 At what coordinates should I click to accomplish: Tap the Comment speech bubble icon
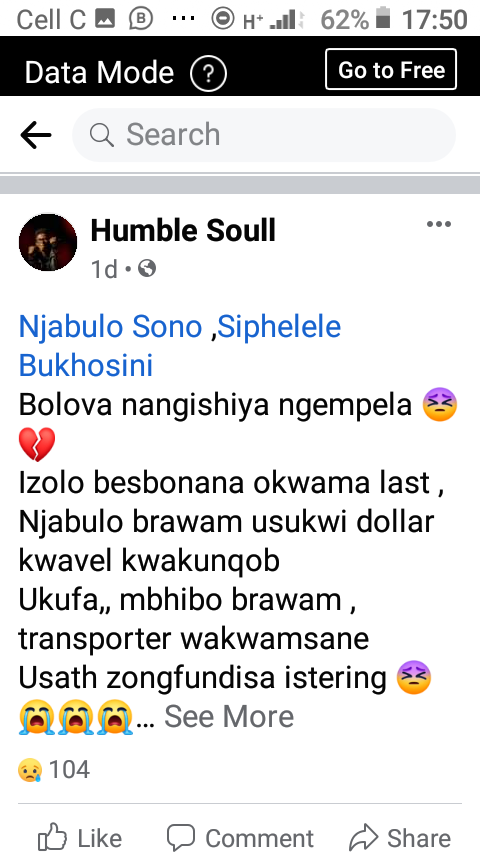coord(181,837)
